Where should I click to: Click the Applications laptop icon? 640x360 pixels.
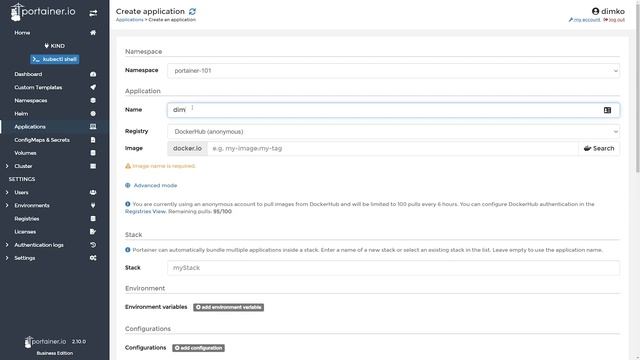(x=93, y=127)
